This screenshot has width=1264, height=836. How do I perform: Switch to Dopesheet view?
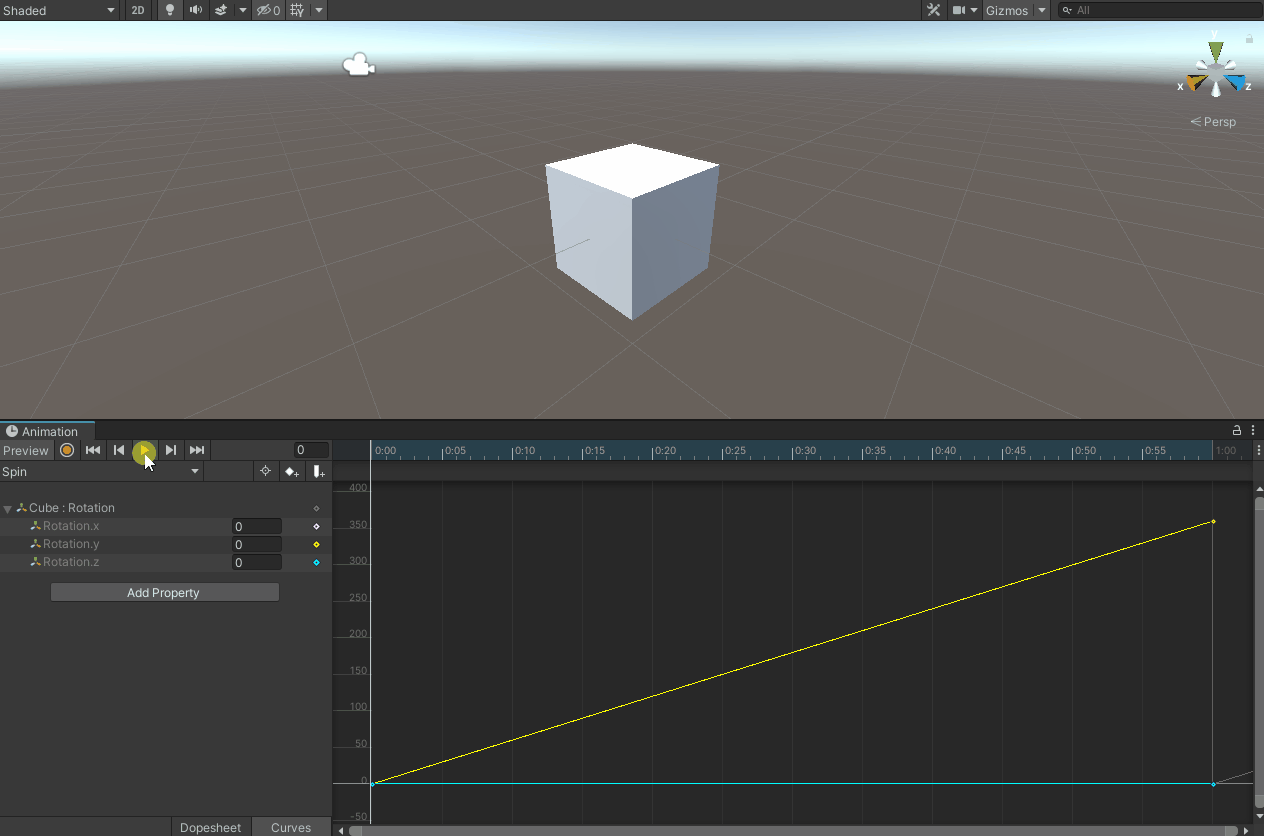tap(211, 827)
